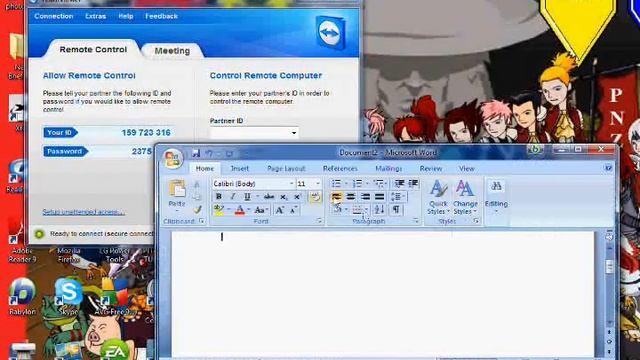Click the Bold button in Word ribbon
This screenshot has width=640, height=360.
coord(219,197)
